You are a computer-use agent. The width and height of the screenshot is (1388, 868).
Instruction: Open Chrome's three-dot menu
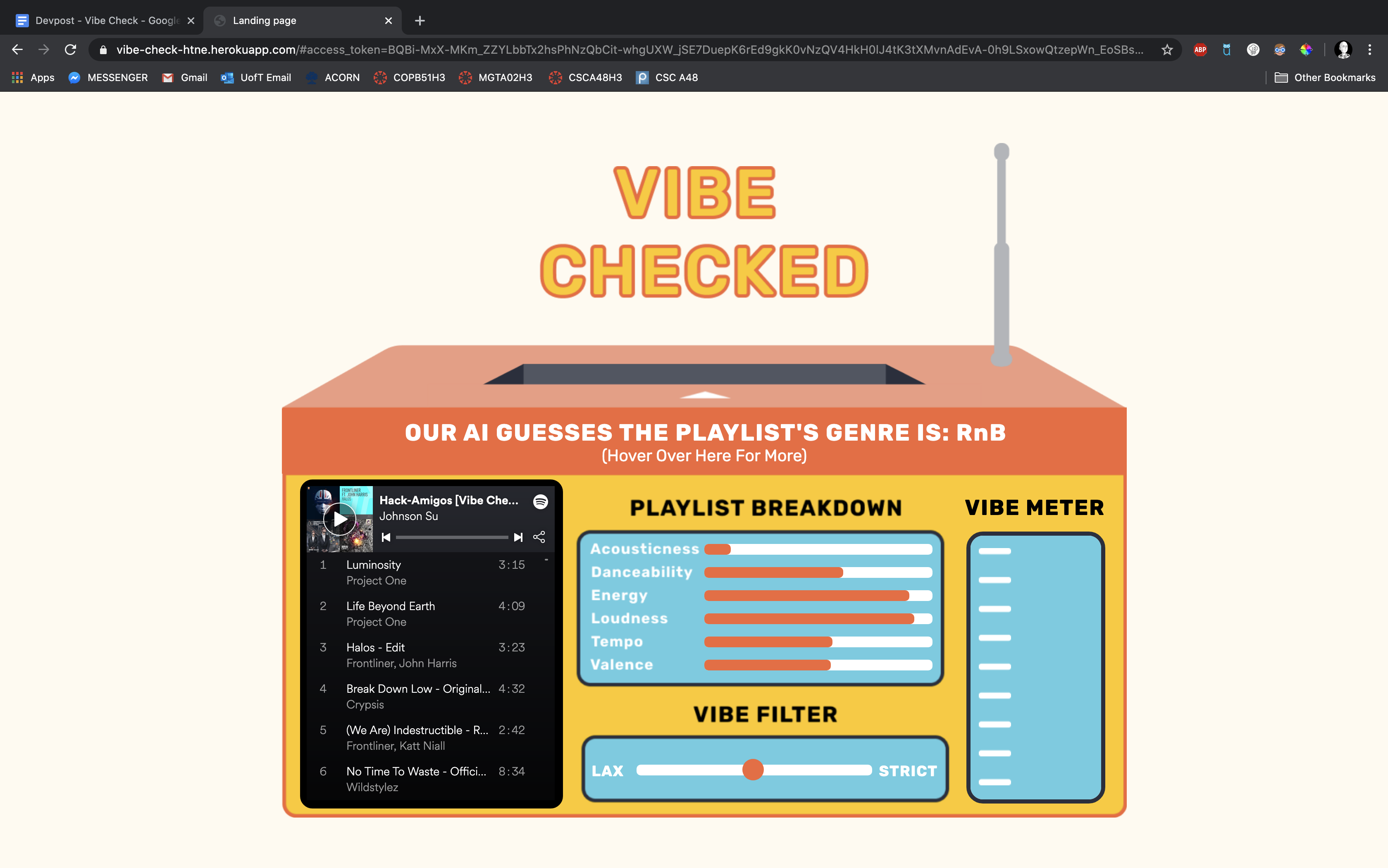(1370, 50)
